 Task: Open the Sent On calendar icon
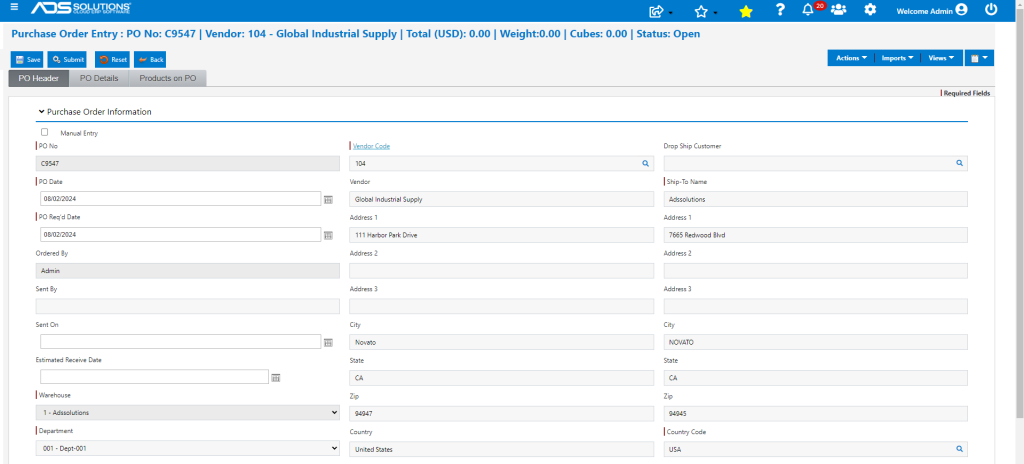coord(328,342)
